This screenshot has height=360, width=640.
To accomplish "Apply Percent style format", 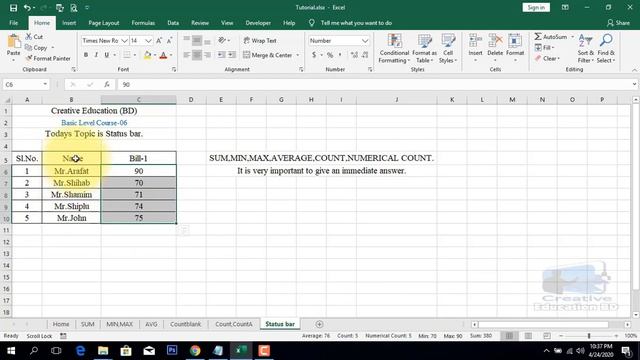I will pos(330,55).
